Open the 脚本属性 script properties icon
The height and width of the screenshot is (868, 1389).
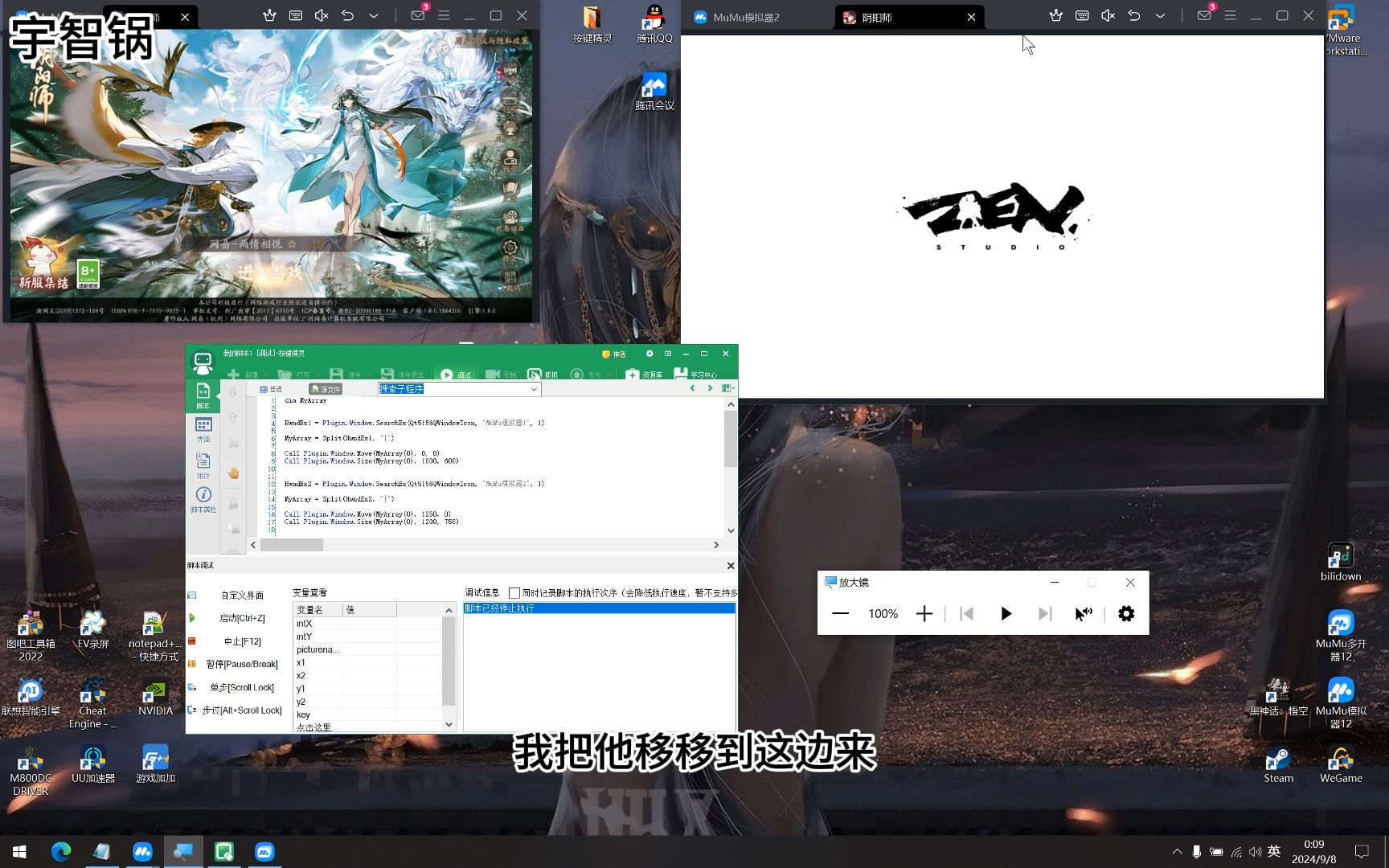pos(203,499)
